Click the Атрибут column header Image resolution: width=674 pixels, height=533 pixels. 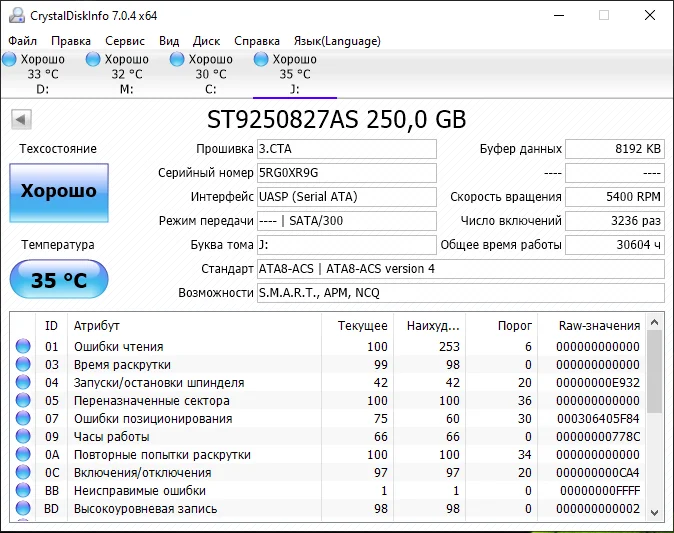coord(194,326)
